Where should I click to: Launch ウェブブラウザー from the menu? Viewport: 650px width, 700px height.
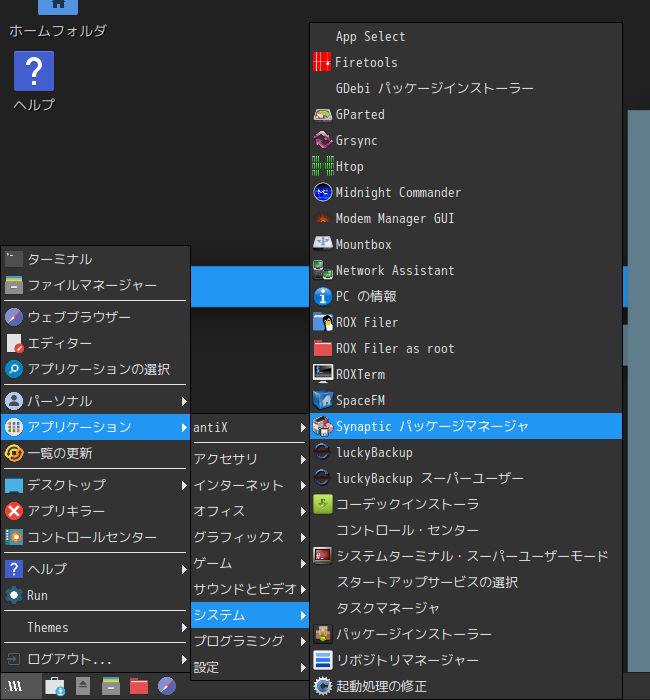(x=96, y=317)
